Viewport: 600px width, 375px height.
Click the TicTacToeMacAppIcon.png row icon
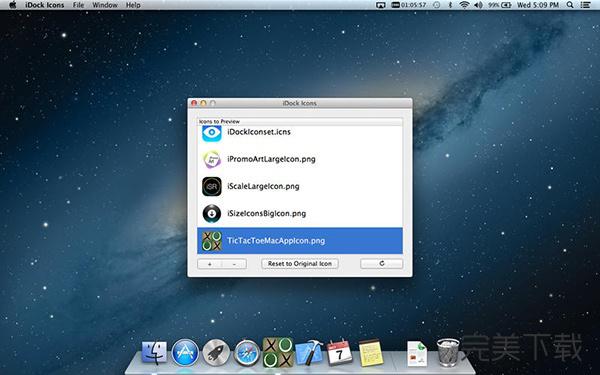[x=212, y=241]
